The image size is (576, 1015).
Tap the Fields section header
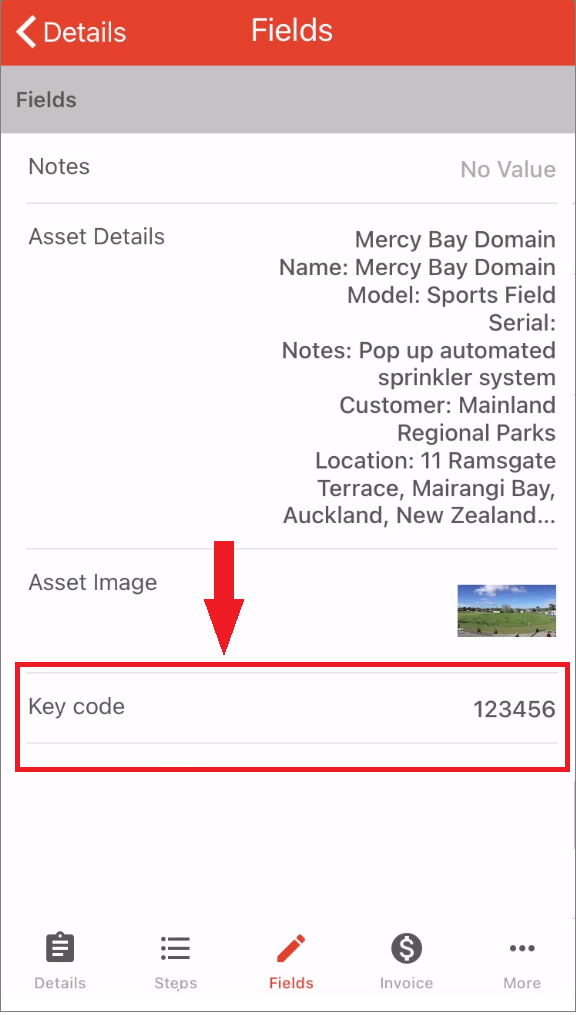coord(47,100)
